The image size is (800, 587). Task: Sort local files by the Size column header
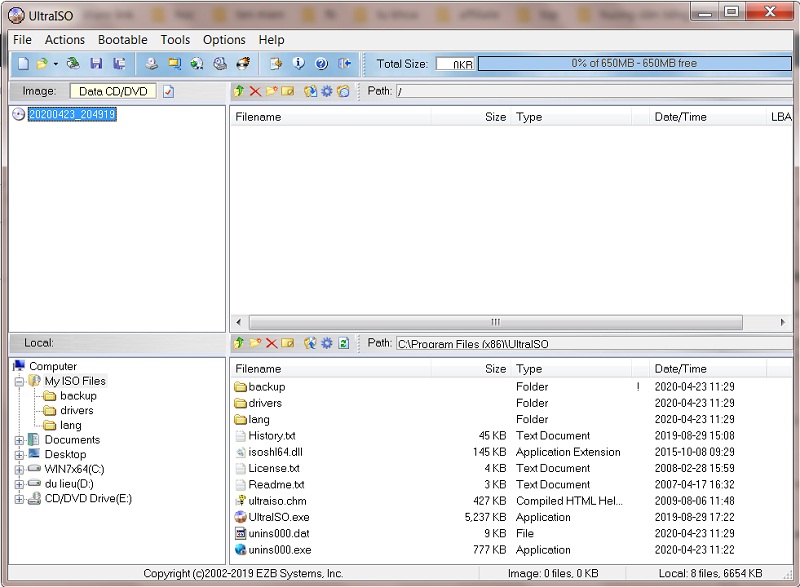[470, 369]
